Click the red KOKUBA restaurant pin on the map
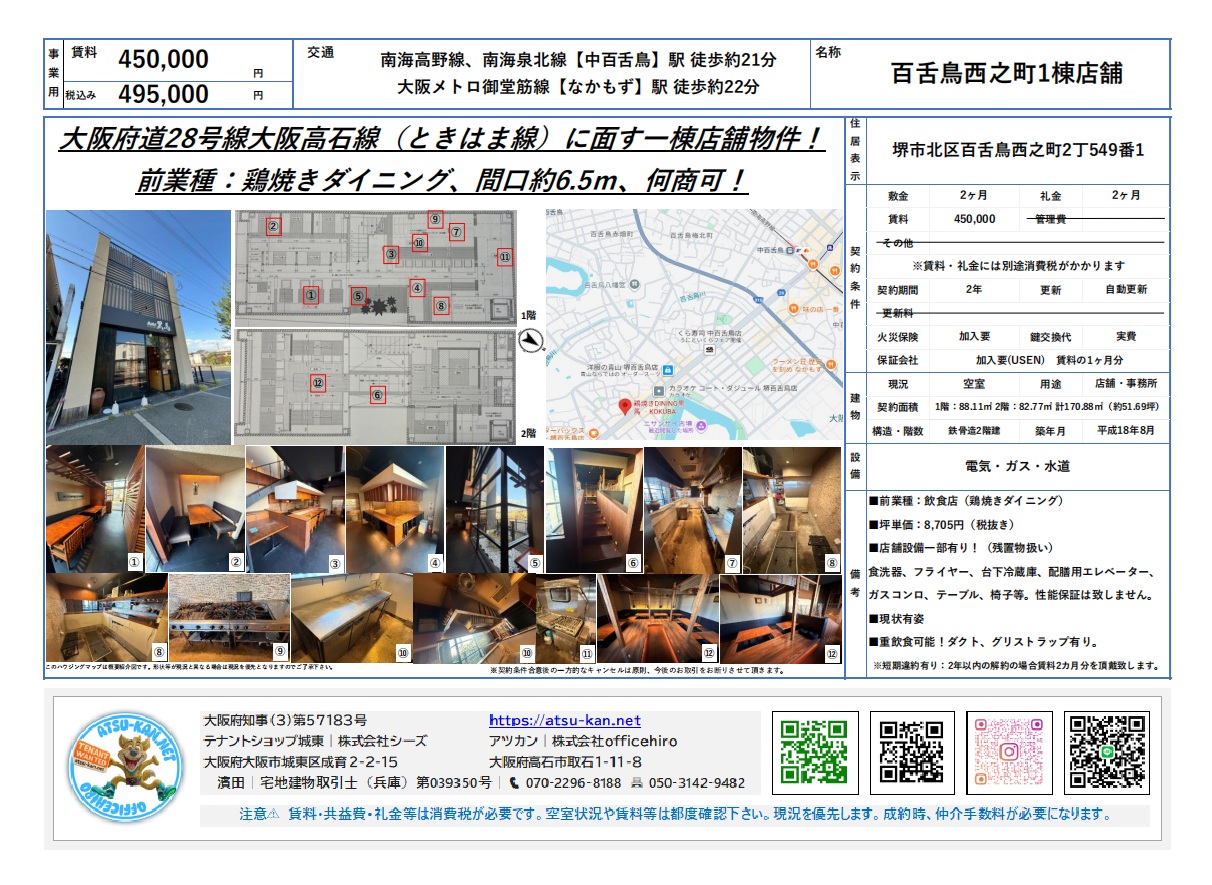 [625, 407]
